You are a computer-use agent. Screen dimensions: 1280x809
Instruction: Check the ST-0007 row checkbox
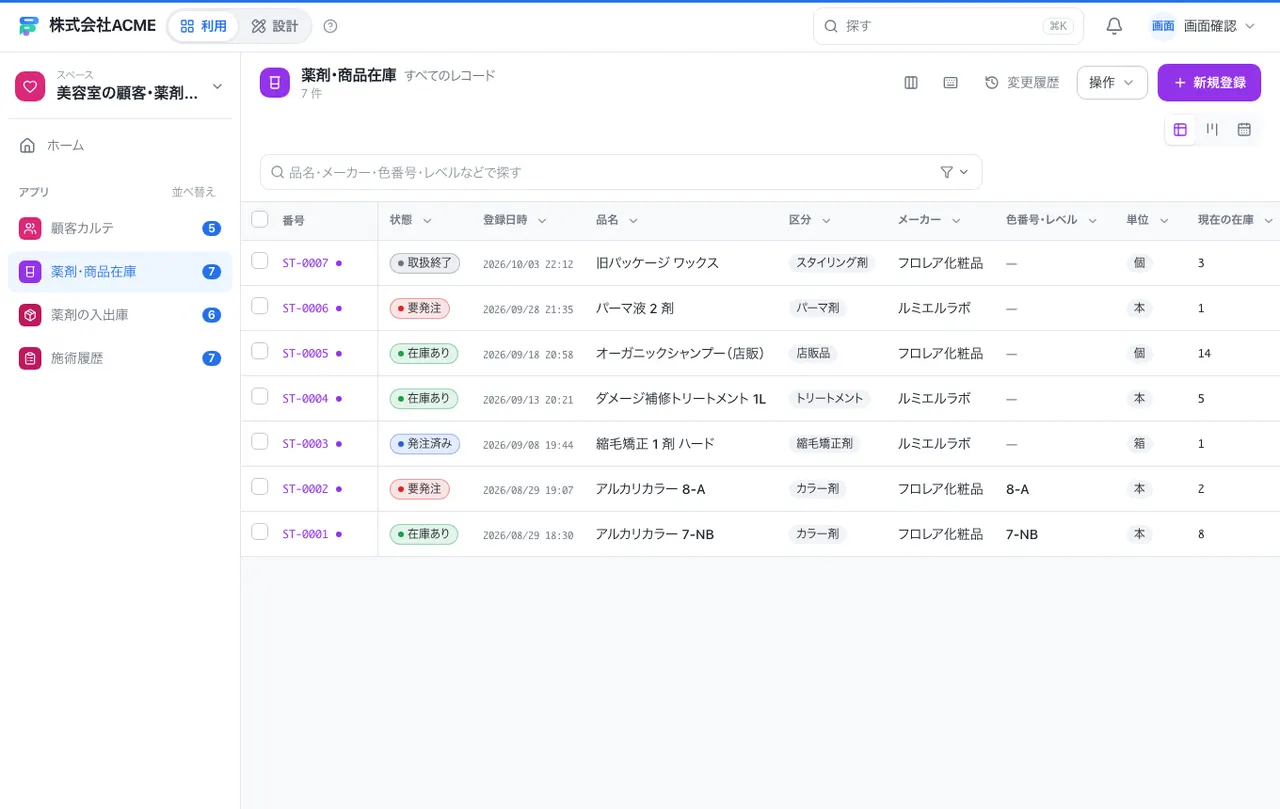click(x=260, y=261)
